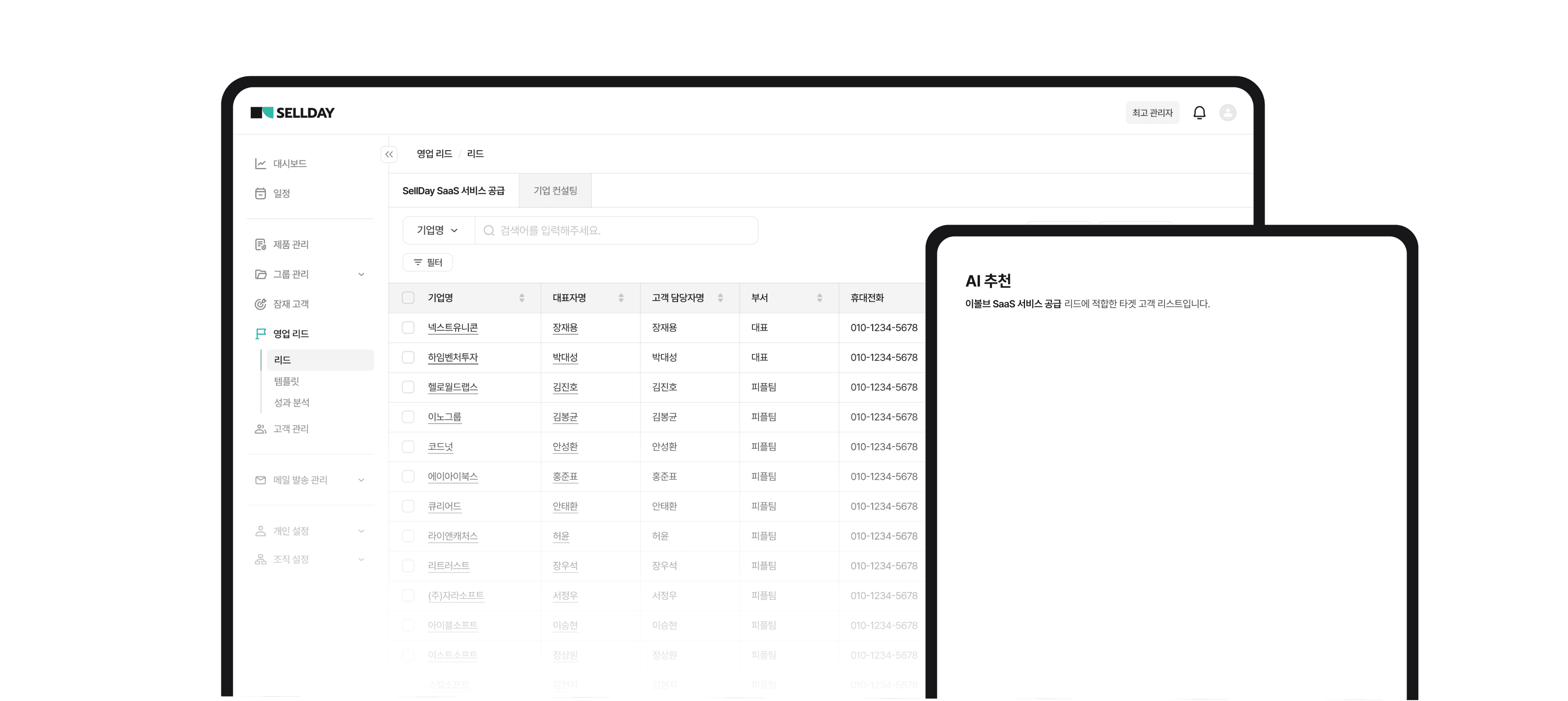
Task: Check the 이노그룹 row checkbox
Action: tap(408, 417)
